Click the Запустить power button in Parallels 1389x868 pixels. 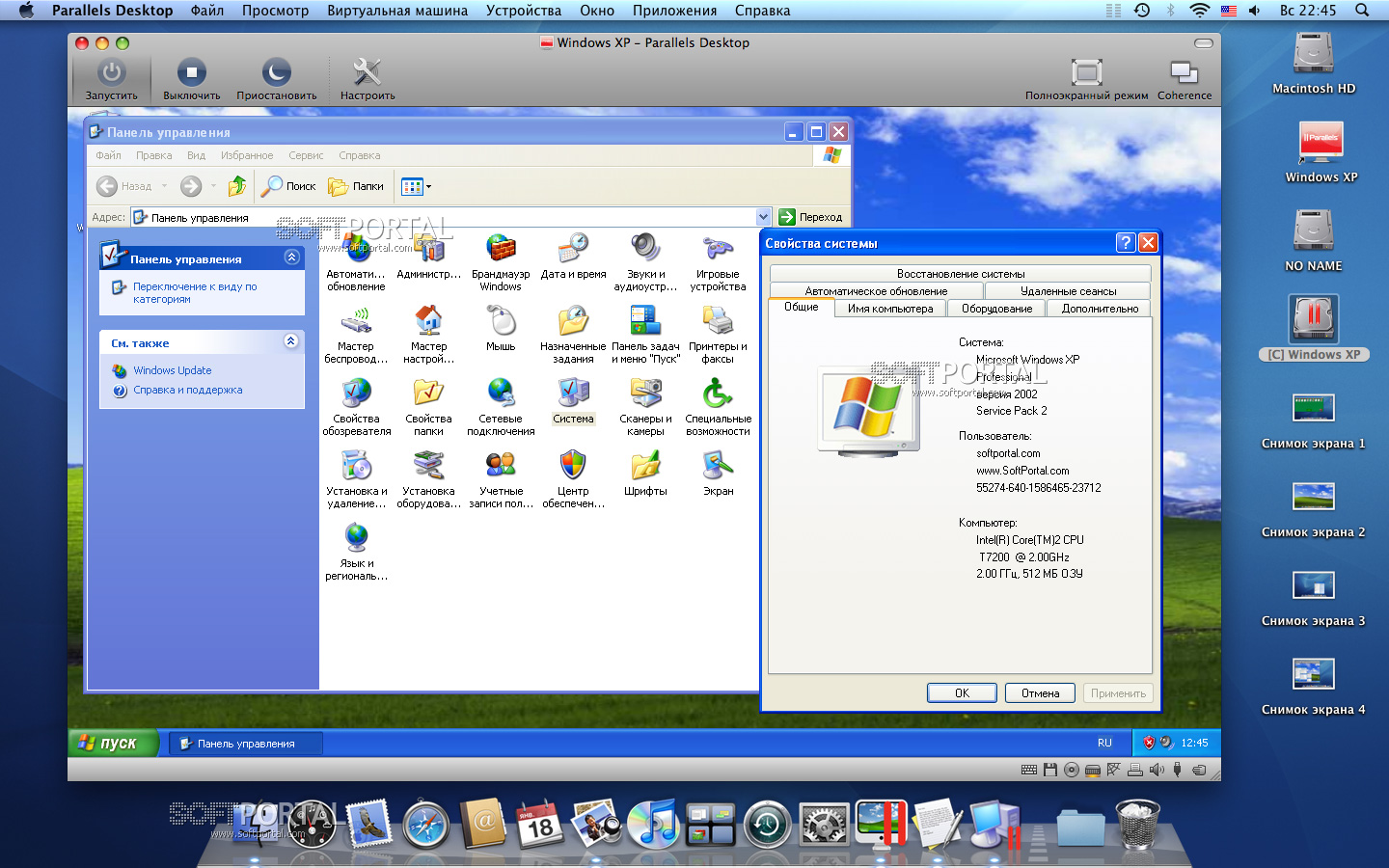pyautogui.click(x=112, y=79)
